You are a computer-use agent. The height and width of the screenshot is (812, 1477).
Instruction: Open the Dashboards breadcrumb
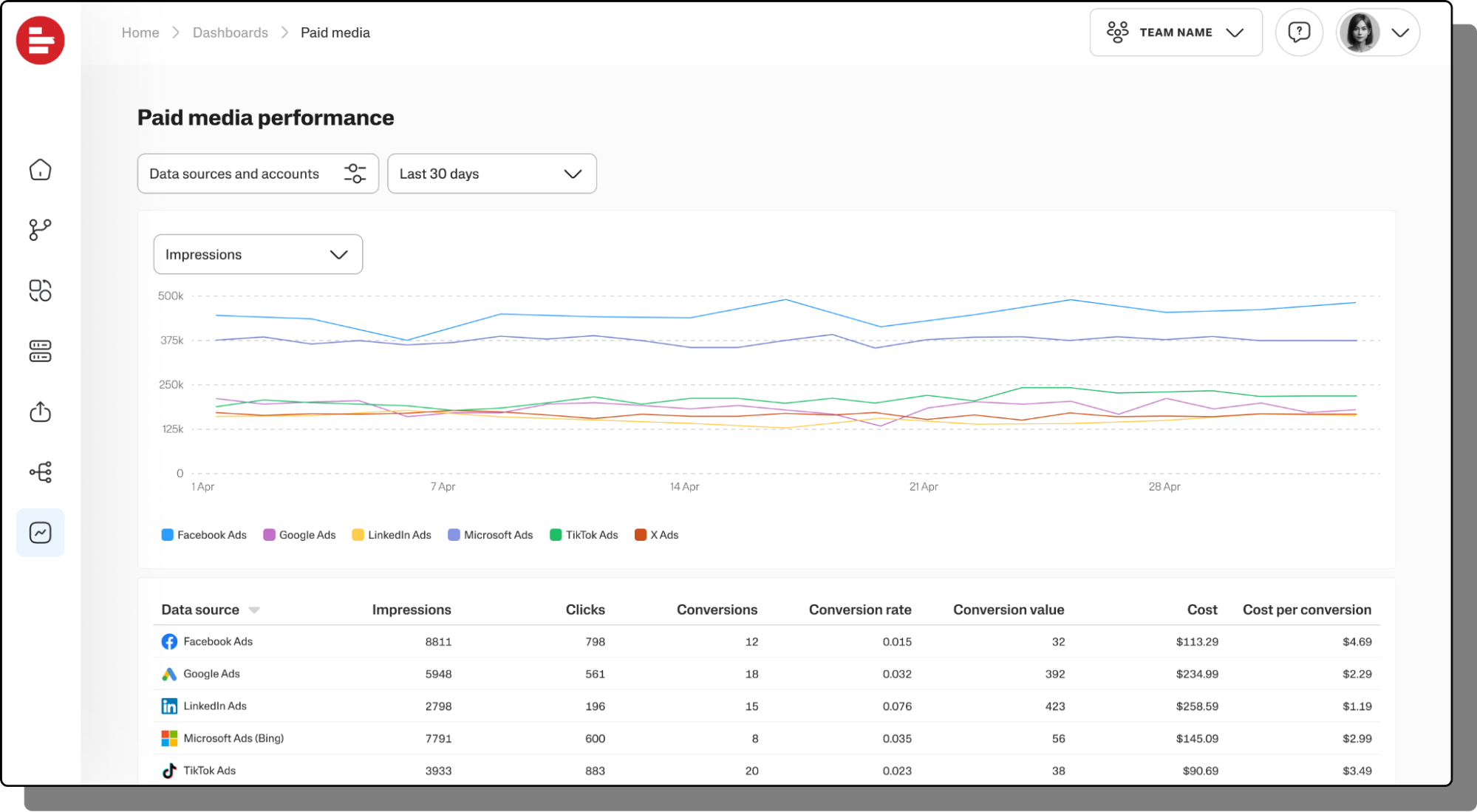(230, 33)
